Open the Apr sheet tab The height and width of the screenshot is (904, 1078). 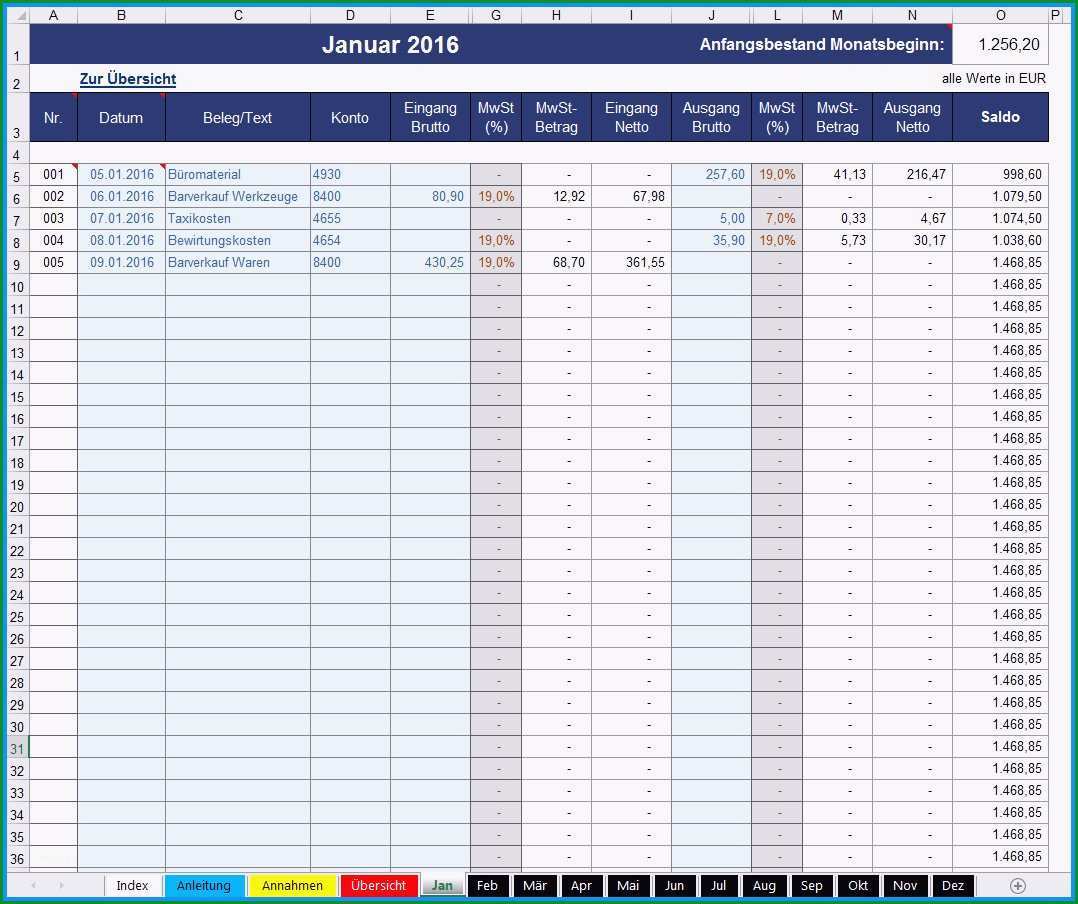point(582,885)
